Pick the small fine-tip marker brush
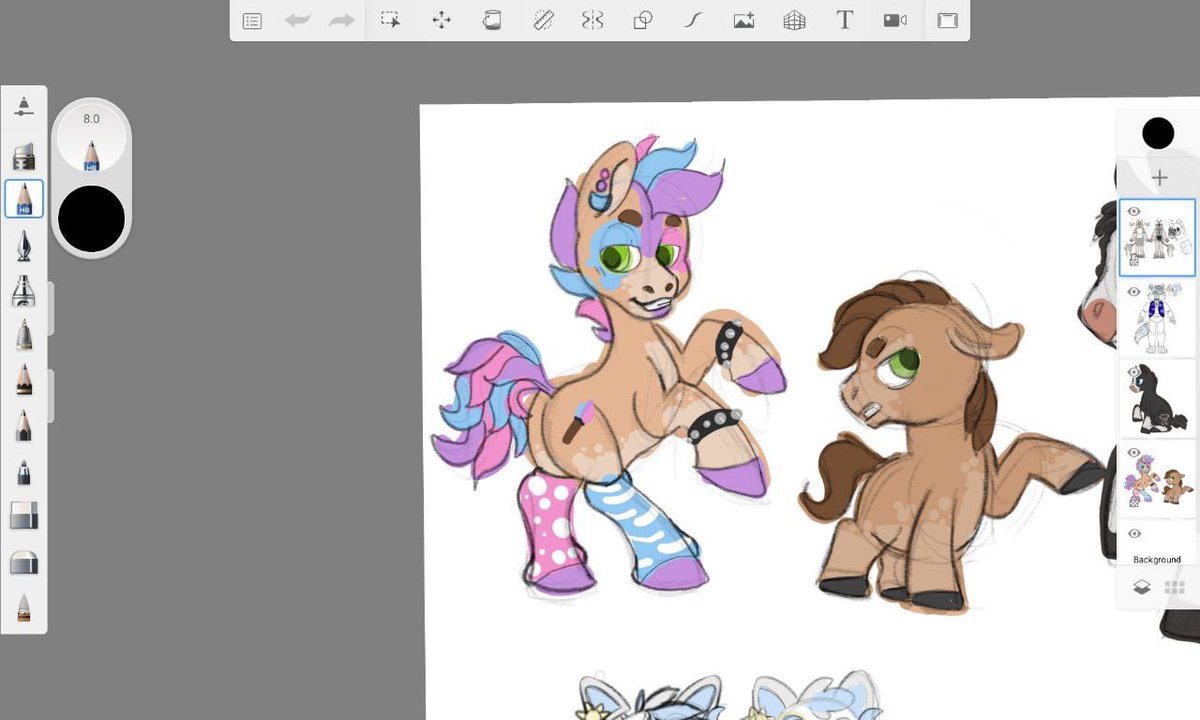1200x720 pixels. tap(24, 471)
